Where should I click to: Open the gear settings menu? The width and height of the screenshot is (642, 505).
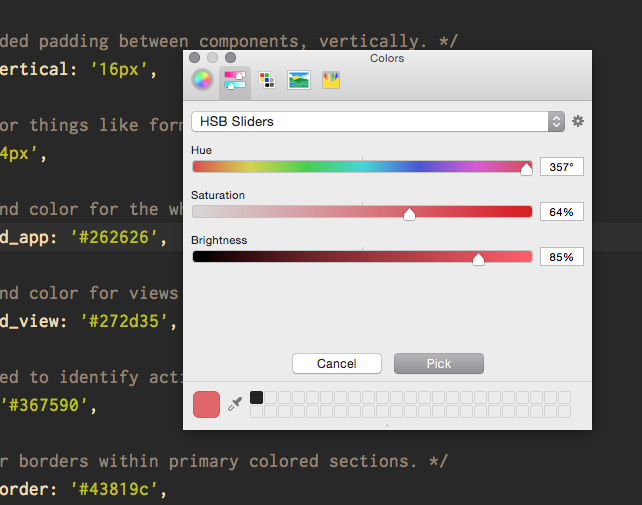(x=578, y=121)
